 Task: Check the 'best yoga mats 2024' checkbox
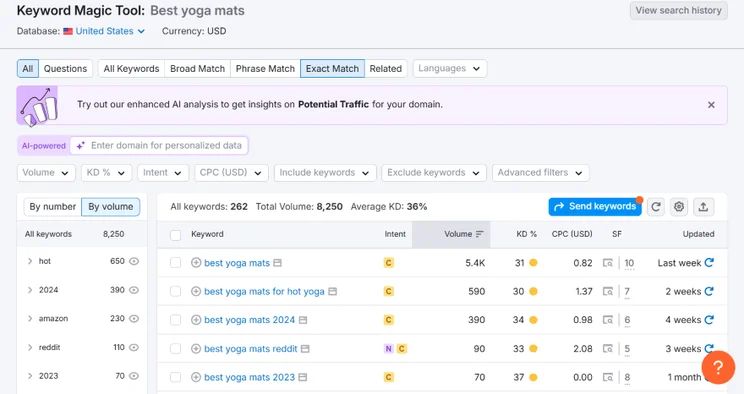176,320
